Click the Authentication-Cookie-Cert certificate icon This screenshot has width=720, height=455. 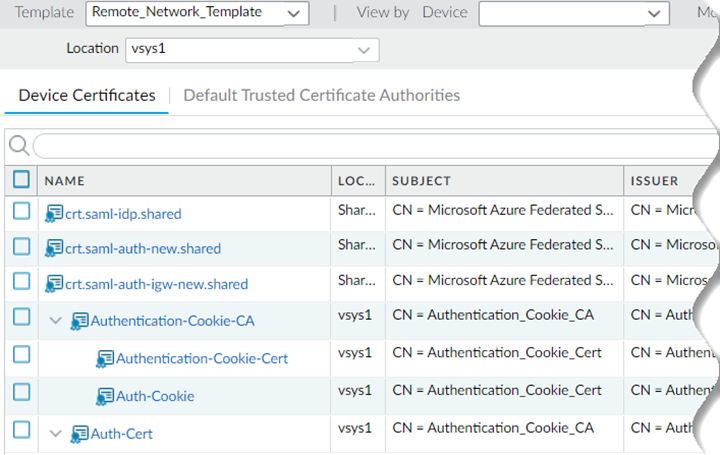[105, 358]
